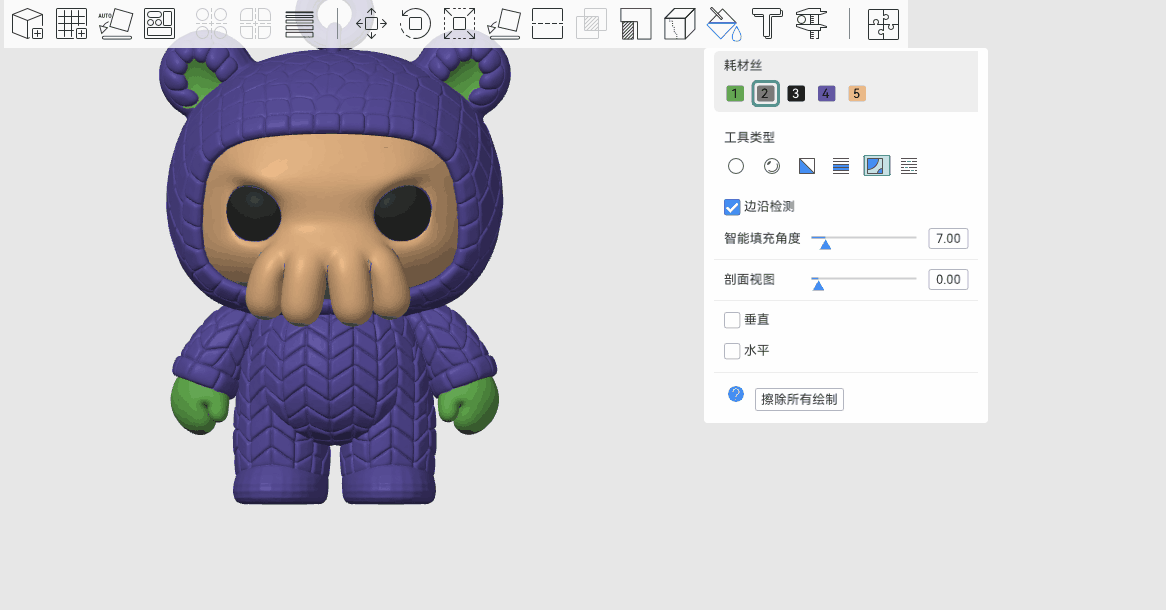Toggle the Color painting bucket tool
The width and height of the screenshot is (1166, 610).
coord(724,24)
